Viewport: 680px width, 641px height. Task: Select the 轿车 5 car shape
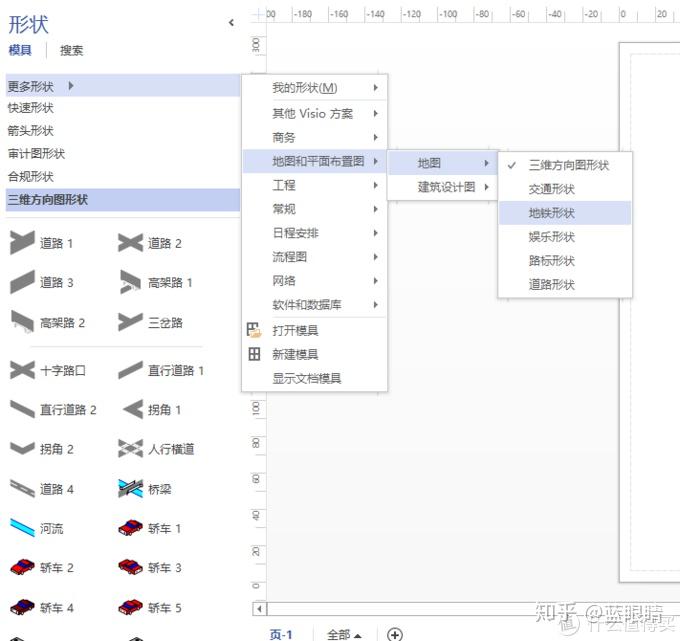pyautogui.click(x=150, y=607)
